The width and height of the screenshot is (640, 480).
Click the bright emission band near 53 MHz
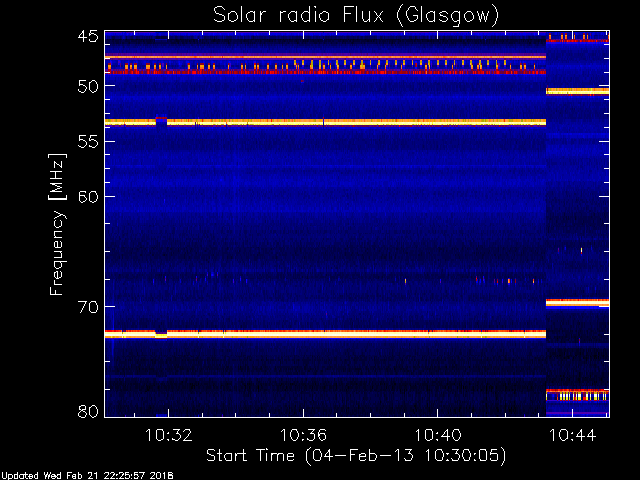coord(325,122)
